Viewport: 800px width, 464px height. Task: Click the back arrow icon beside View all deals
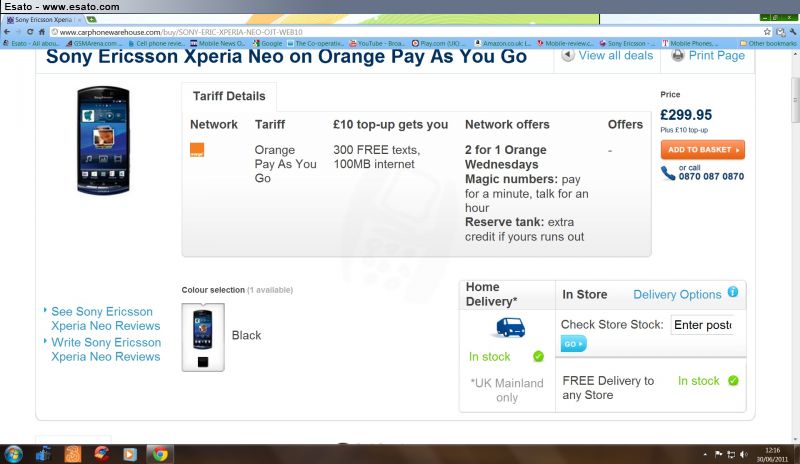568,55
